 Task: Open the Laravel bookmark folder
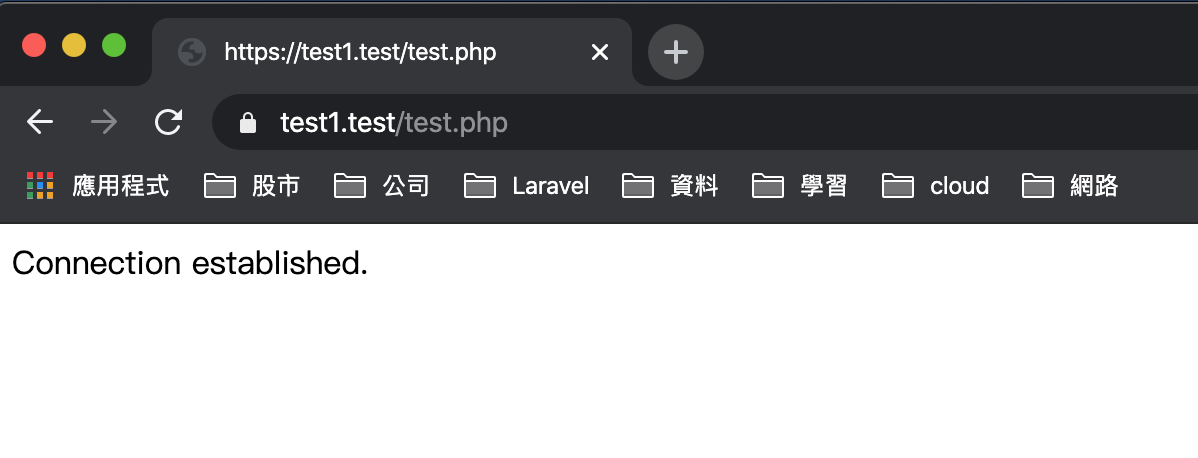527,186
